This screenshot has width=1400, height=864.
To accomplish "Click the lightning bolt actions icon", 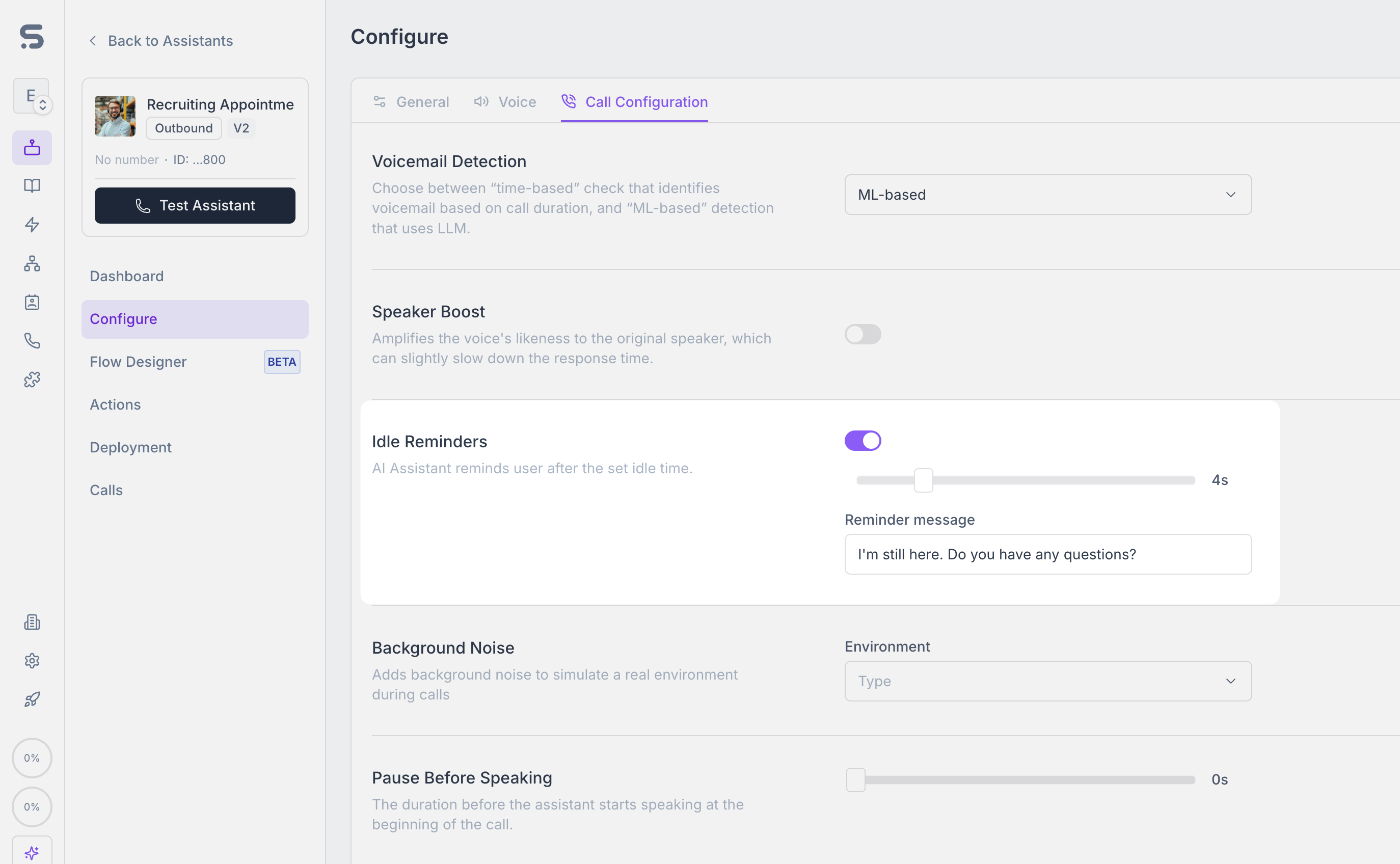I will point(32,225).
